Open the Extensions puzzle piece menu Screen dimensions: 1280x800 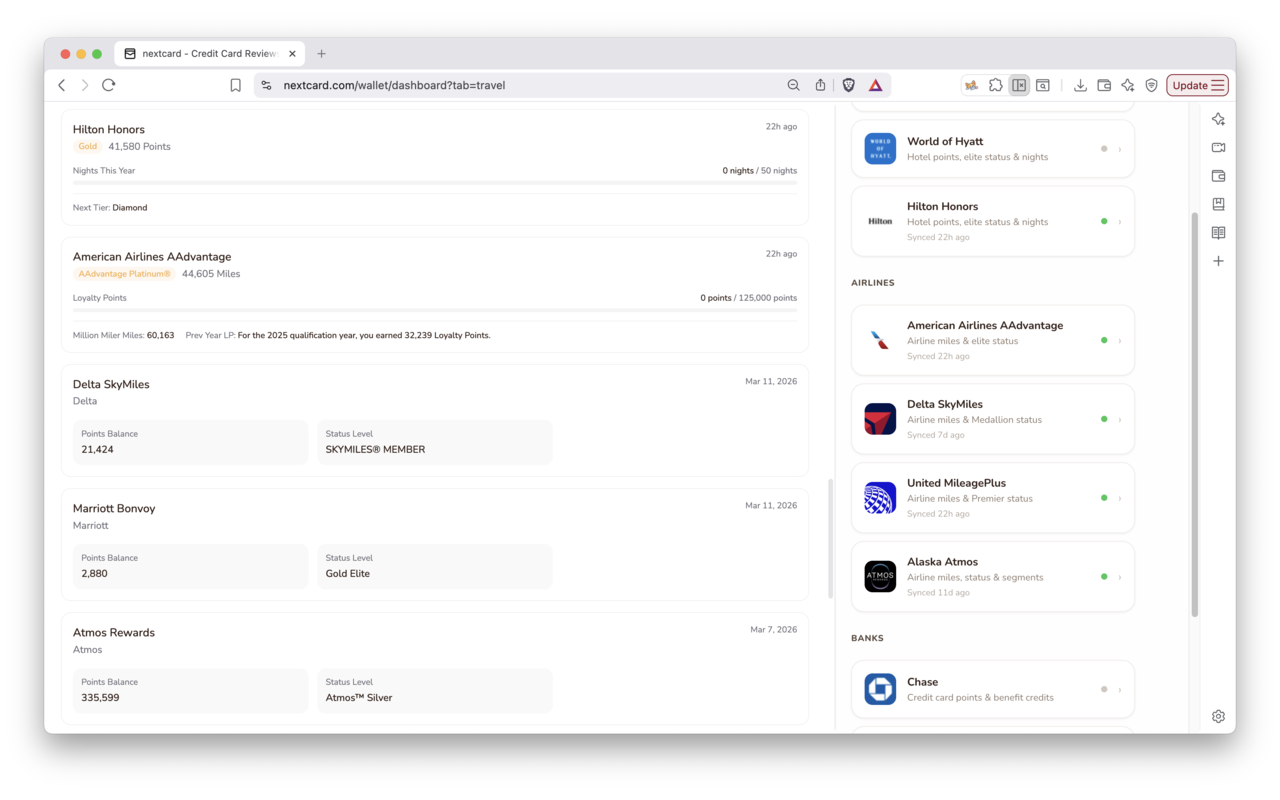tap(996, 85)
